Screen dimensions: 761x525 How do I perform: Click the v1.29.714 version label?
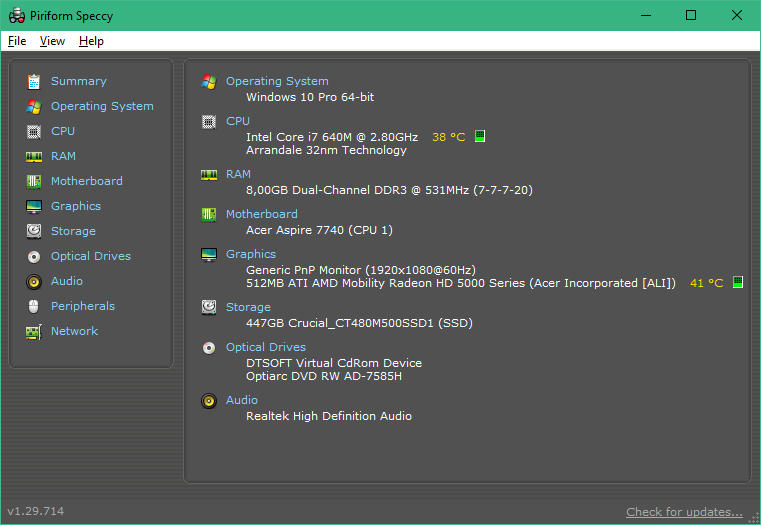(35, 511)
